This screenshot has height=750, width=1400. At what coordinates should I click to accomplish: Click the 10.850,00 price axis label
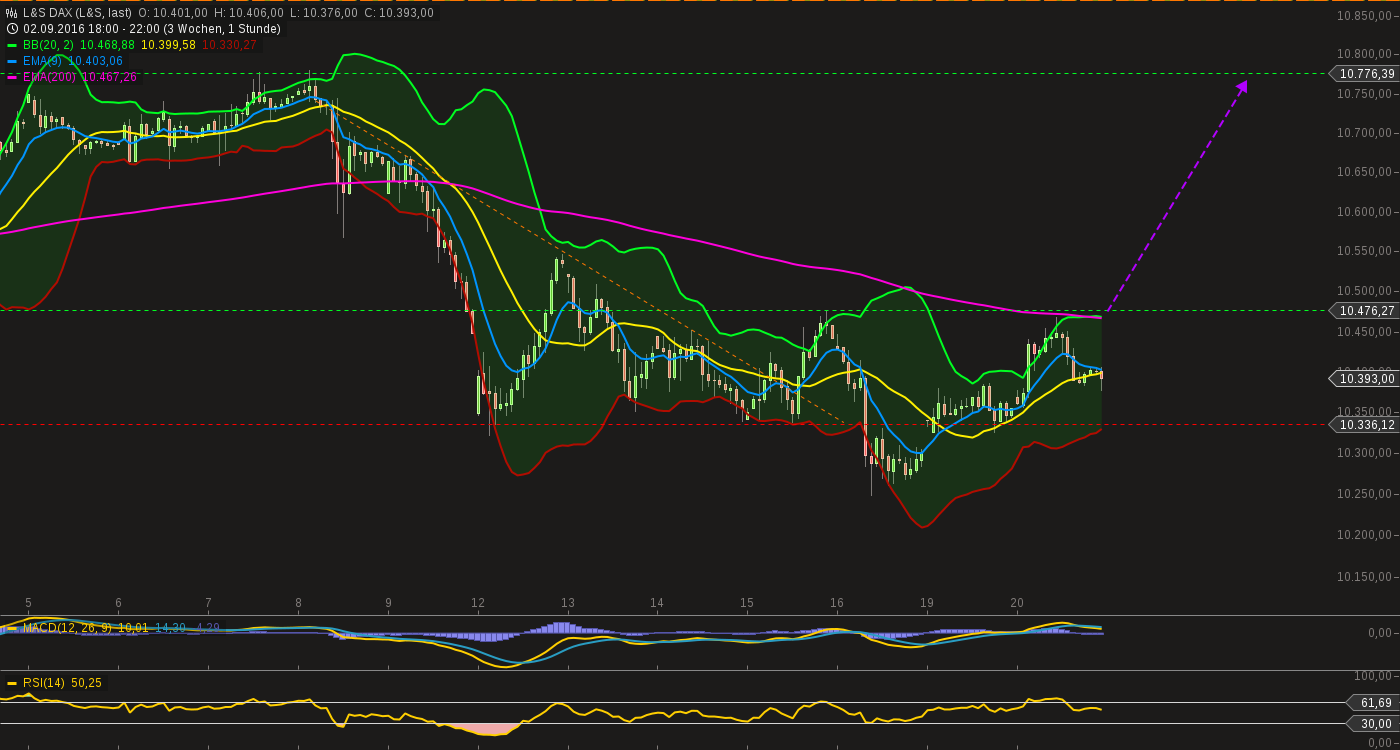point(1366,16)
